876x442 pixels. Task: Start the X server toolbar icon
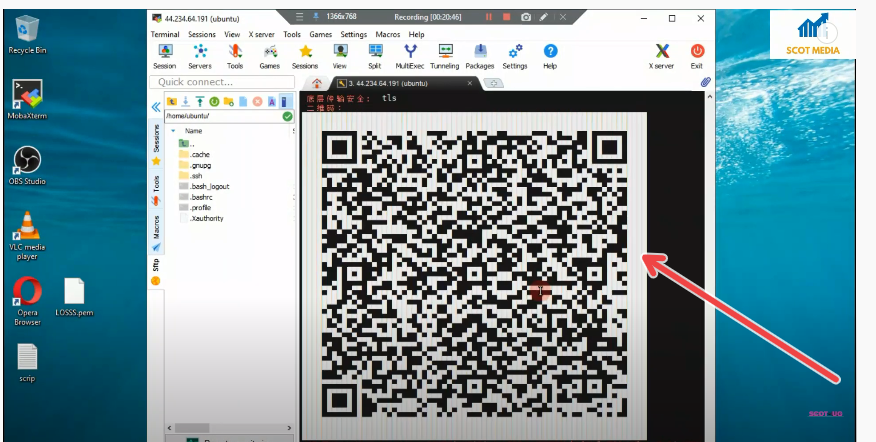(661, 56)
